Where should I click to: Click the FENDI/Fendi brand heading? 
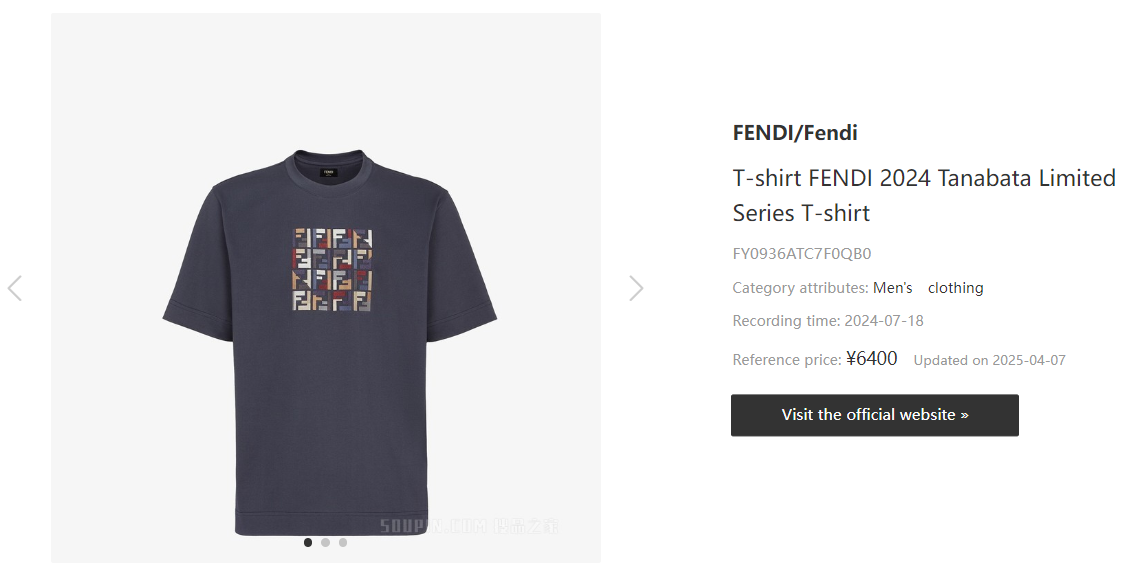click(x=795, y=133)
